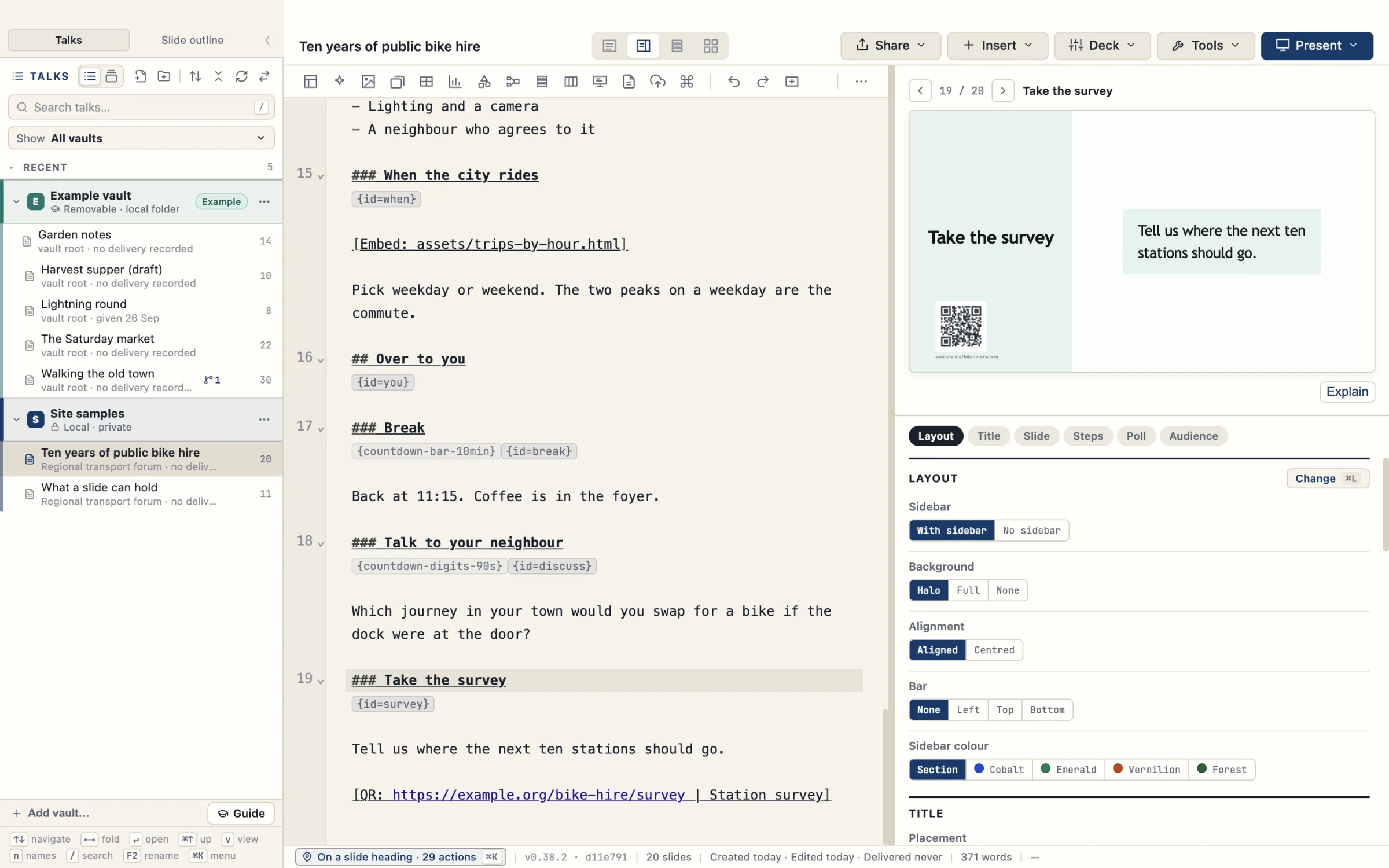This screenshot has height=868, width=1389.
Task: Click the sort arrows icon in Talks panel
Action: (x=195, y=76)
